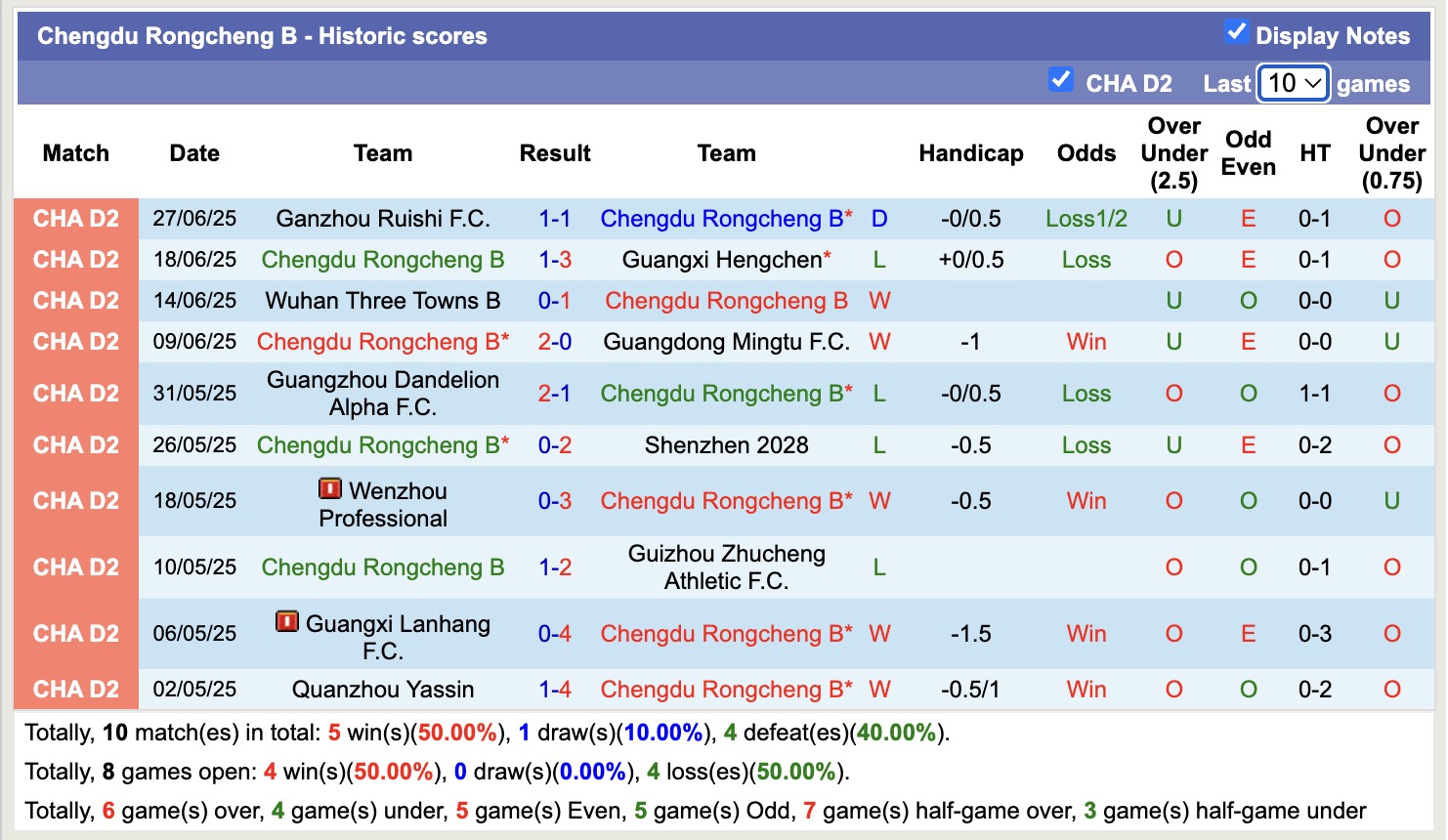Click the 1-1 result of the 27/06/25 match
Screen dimensions: 1448x840
point(555,218)
